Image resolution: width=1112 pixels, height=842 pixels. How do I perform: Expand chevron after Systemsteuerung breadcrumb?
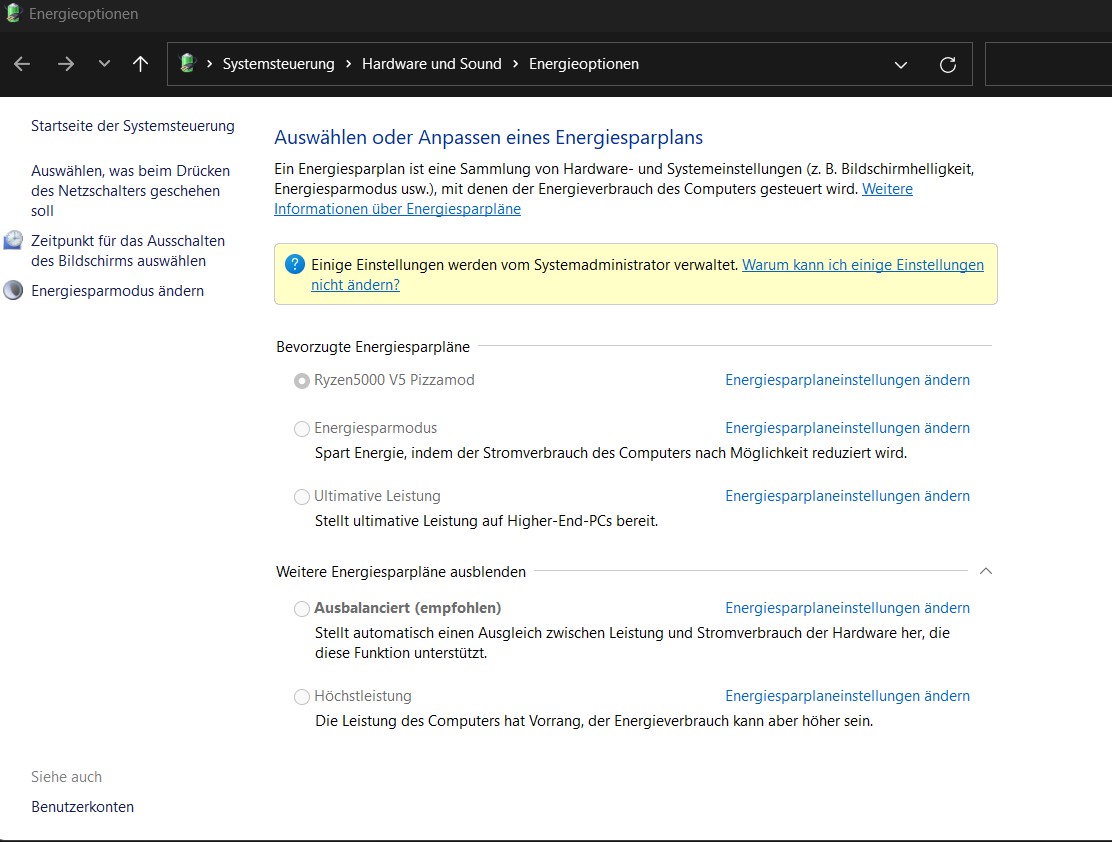pyautogui.click(x=348, y=64)
